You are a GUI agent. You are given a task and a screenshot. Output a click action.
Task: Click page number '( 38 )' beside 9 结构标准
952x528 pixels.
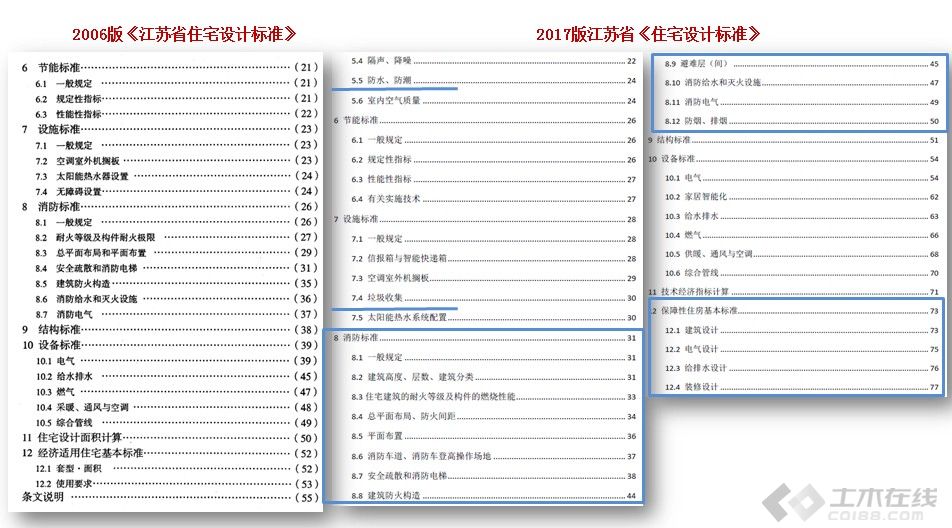click(x=306, y=330)
